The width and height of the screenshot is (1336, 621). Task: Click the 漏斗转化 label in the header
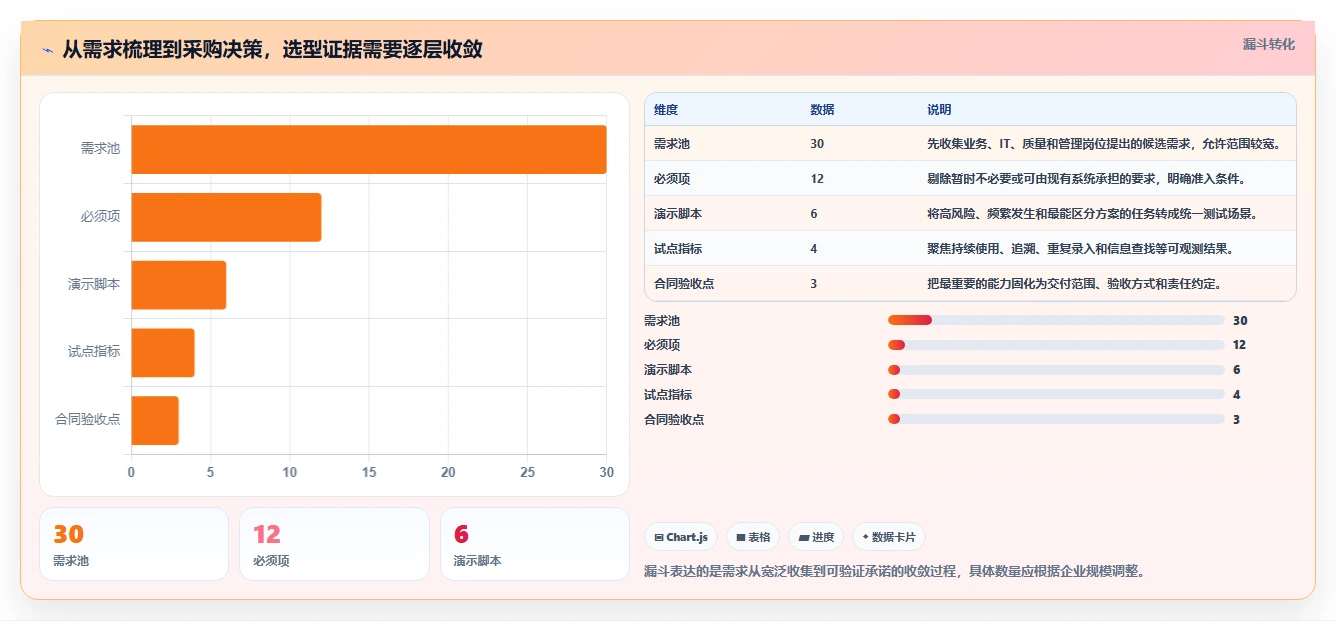(x=1268, y=45)
